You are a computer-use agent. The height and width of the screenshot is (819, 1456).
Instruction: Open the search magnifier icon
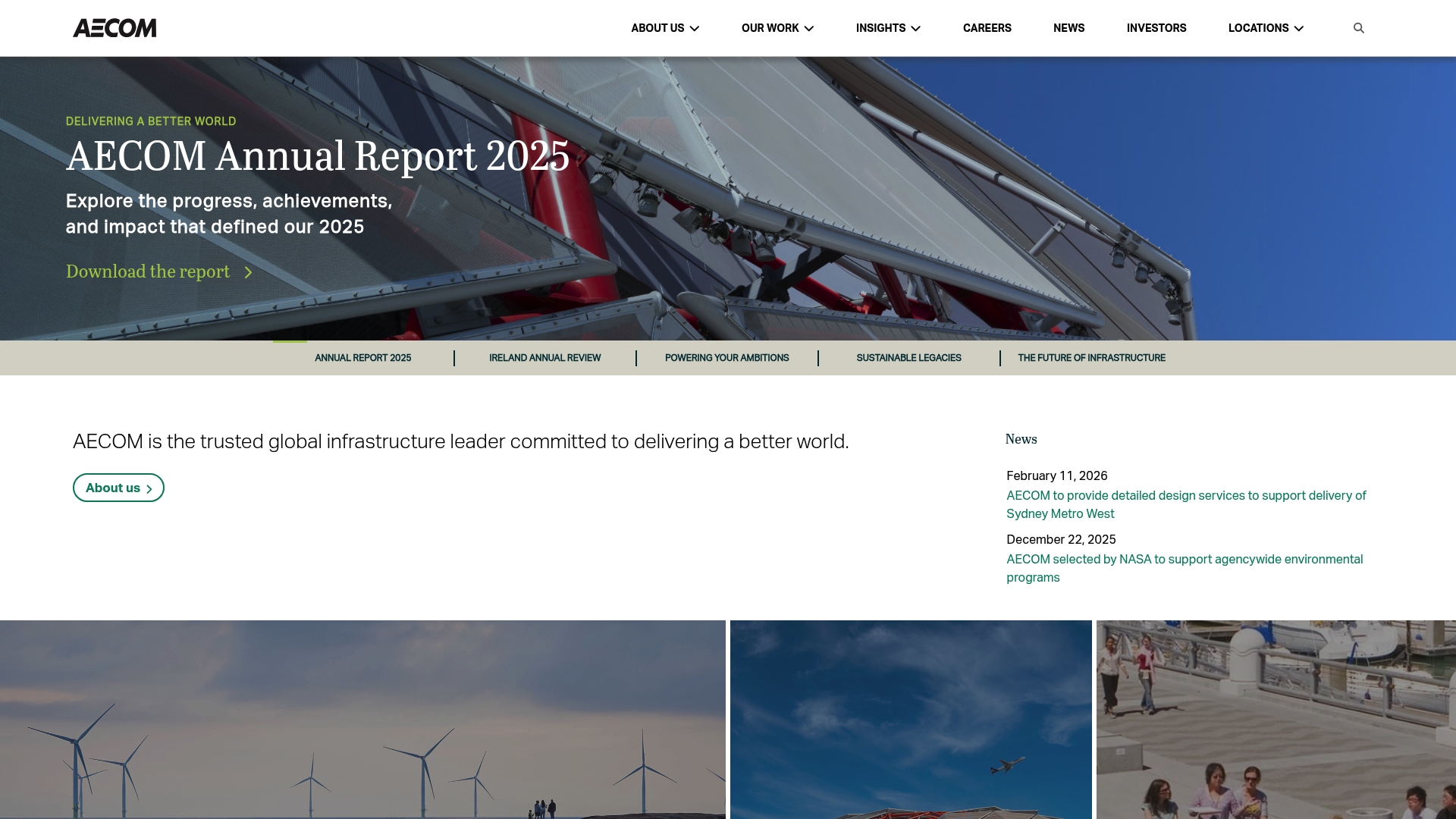(1358, 28)
